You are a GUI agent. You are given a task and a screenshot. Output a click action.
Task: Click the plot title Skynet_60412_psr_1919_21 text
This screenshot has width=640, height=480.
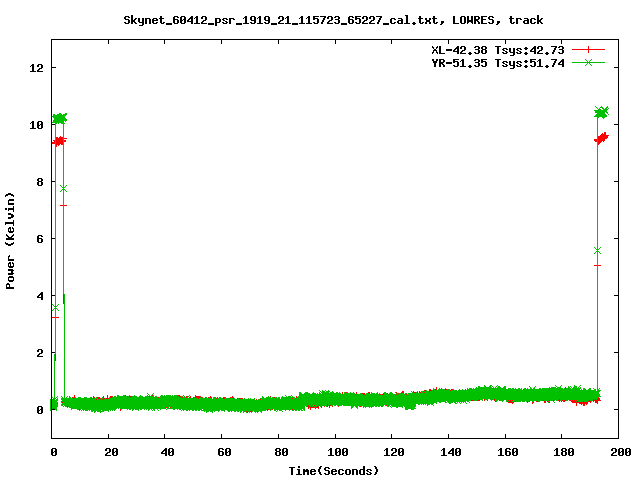(x=333, y=20)
